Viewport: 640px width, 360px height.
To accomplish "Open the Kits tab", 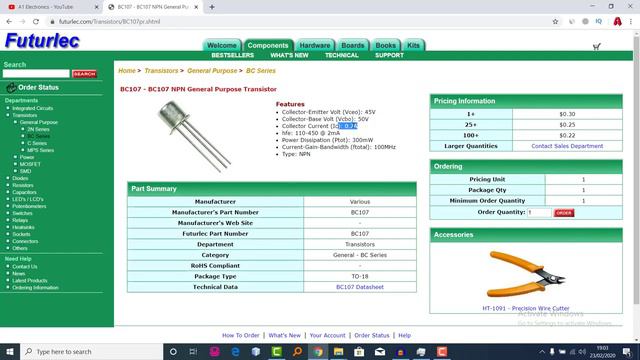I will [x=413, y=45].
